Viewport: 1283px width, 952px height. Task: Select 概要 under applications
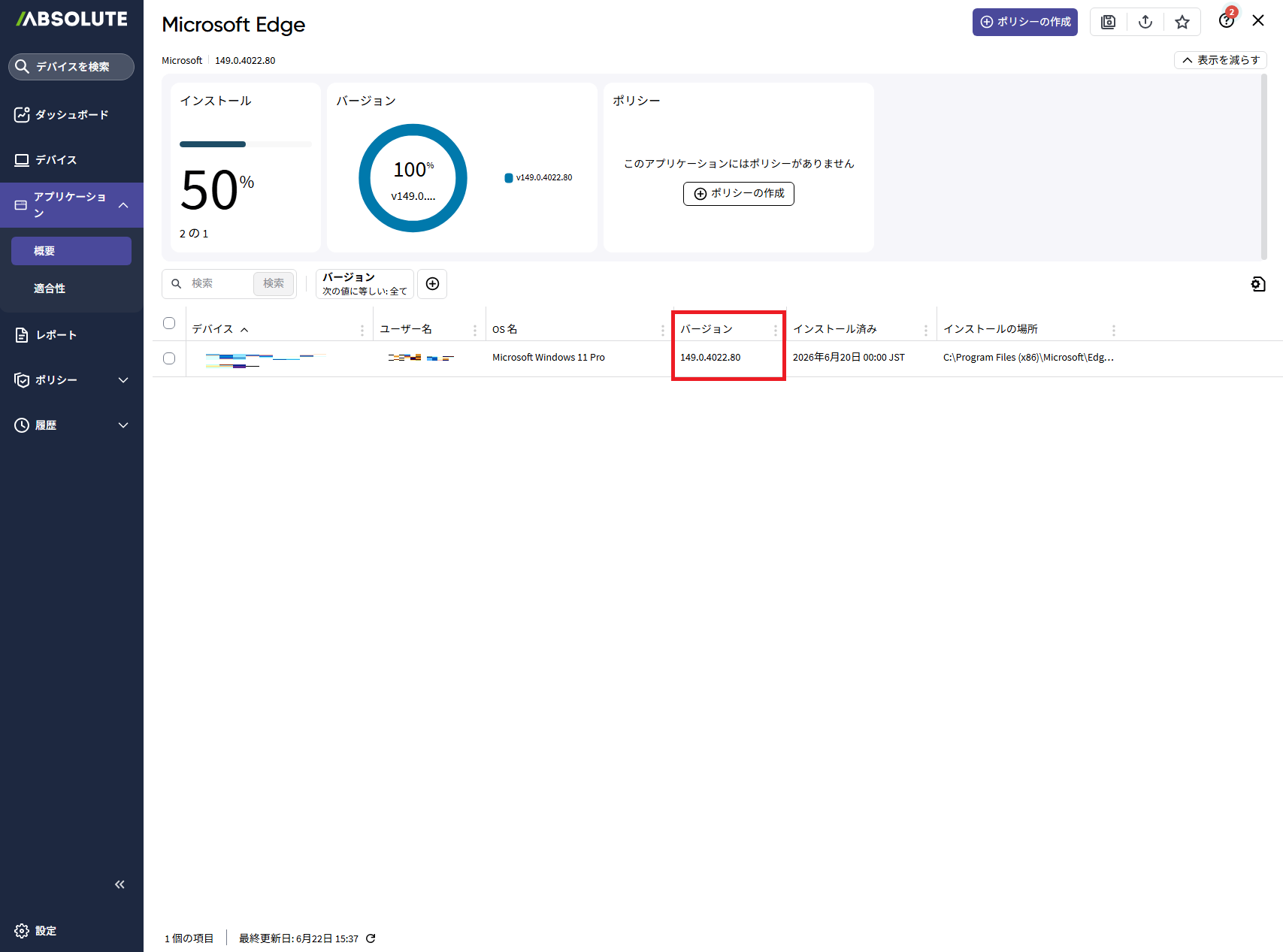pyautogui.click(x=71, y=251)
